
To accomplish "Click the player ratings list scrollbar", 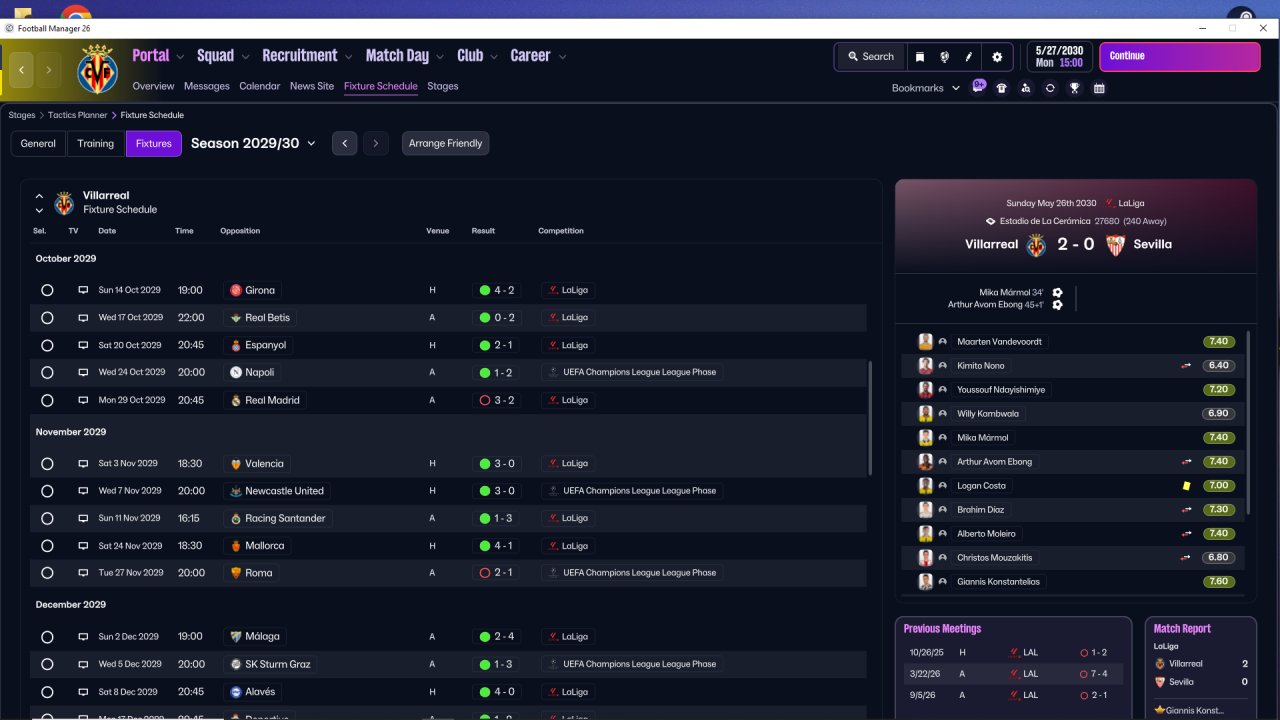I will (x=1248, y=424).
